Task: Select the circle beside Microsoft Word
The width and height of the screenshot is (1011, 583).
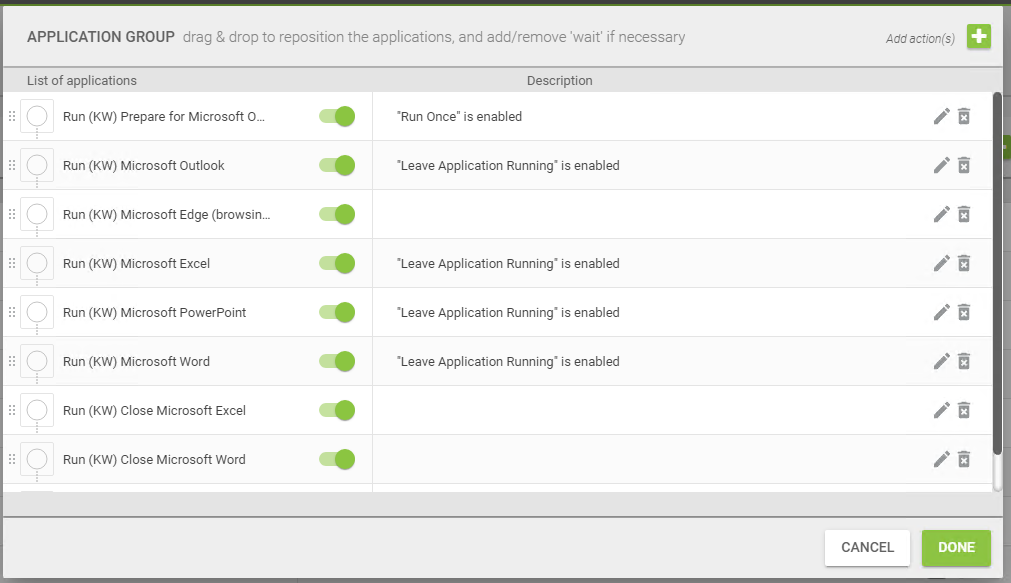Action: click(x=37, y=361)
